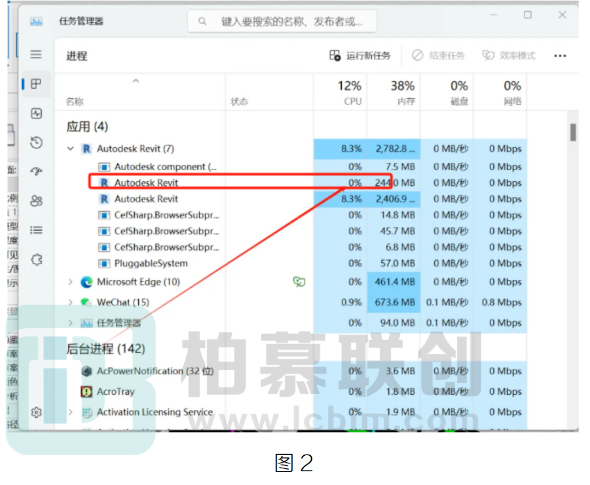The image size is (590, 485).
Task: Expand the WeChat (15) group
Action: [70, 302]
